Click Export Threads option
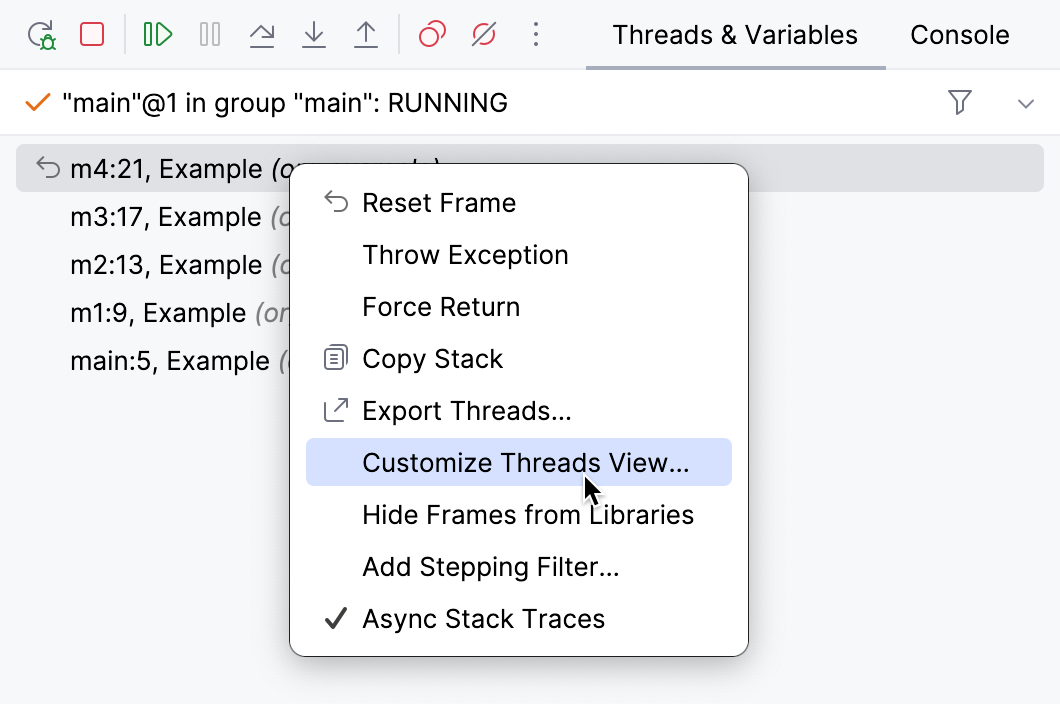Viewport: 1060px width, 704px height. [467, 410]
